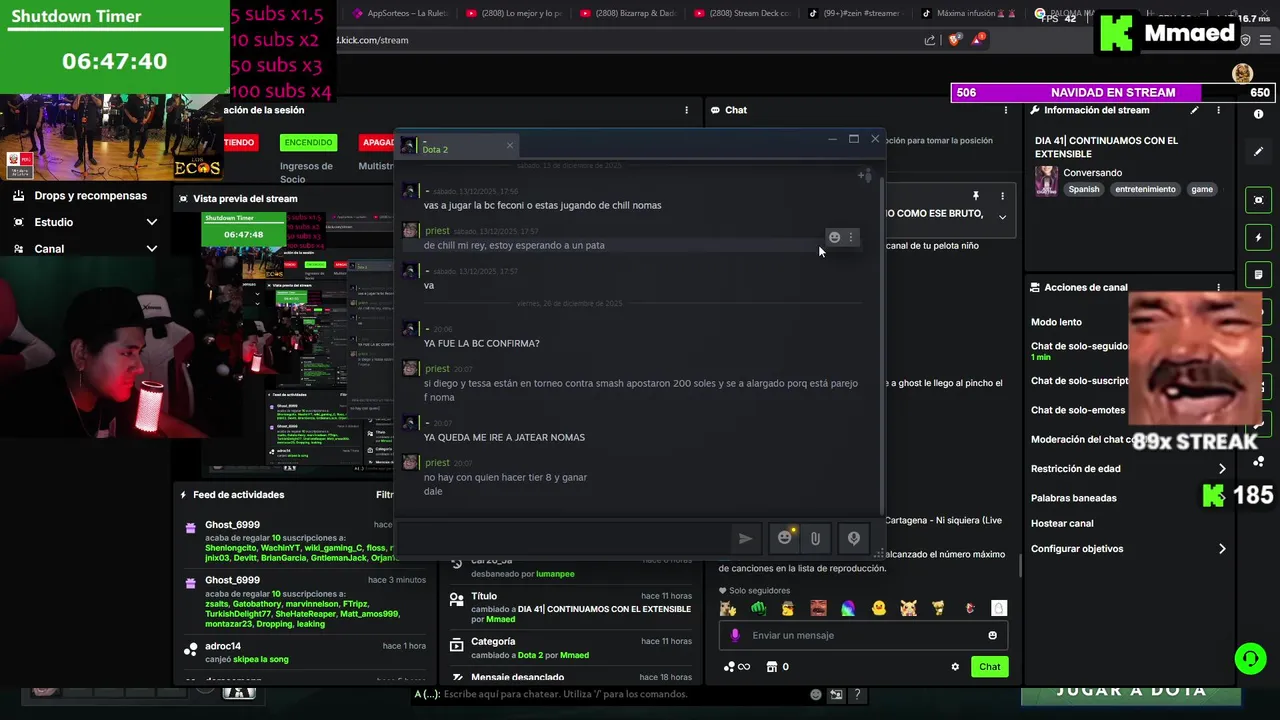Click the note page icon in the right sidebar

coord(1258,274)
